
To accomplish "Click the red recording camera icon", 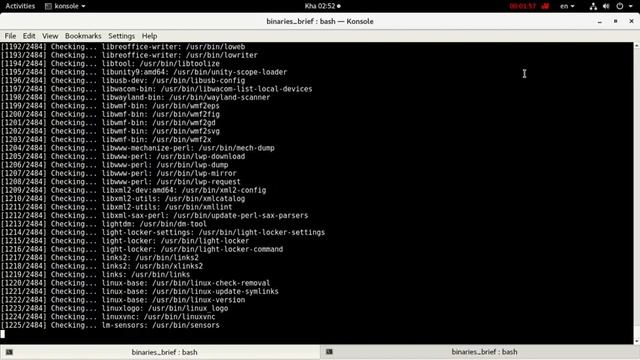I will click(545, 6).
